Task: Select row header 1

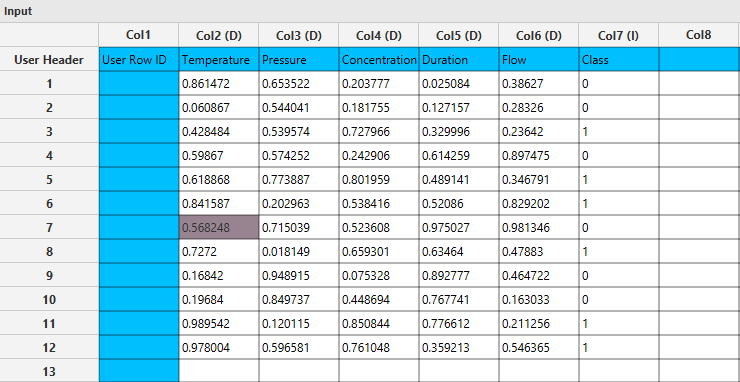Action: (49, 84)
